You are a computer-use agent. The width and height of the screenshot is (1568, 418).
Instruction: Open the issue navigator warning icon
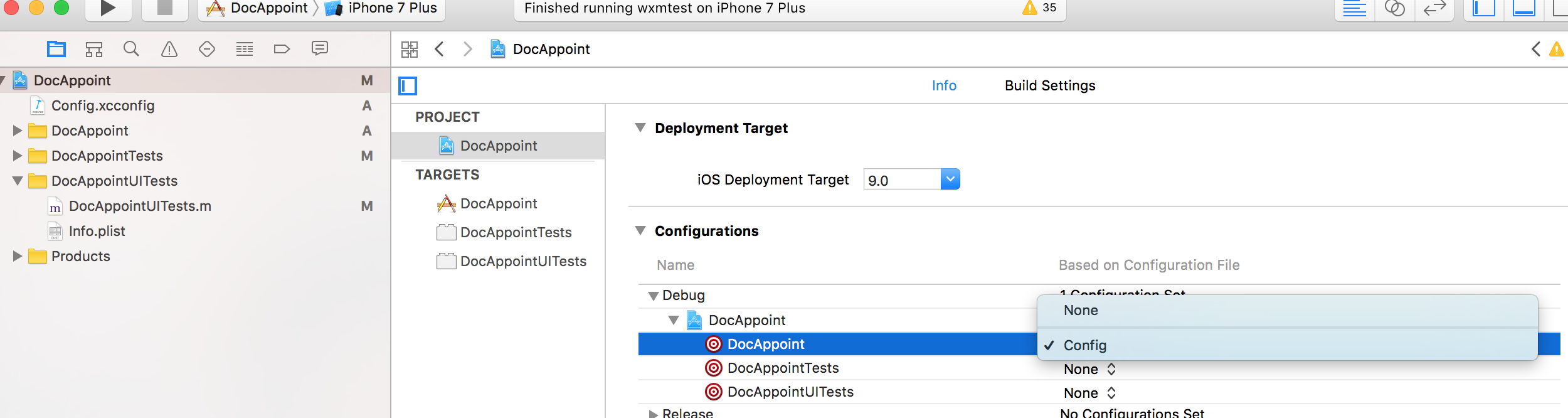169,49
